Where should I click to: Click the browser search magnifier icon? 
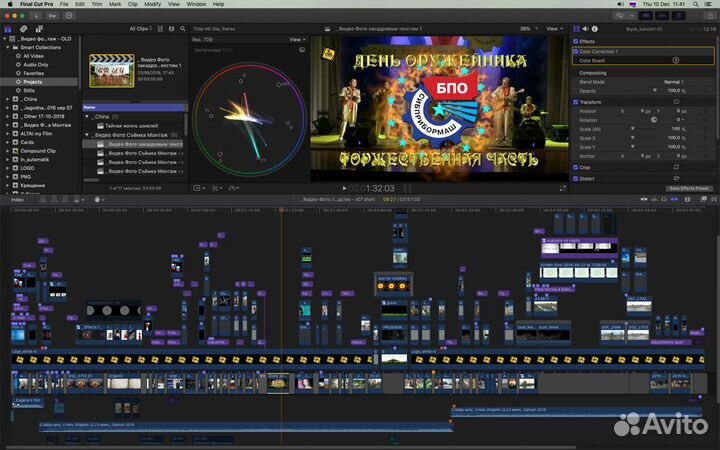180,28
